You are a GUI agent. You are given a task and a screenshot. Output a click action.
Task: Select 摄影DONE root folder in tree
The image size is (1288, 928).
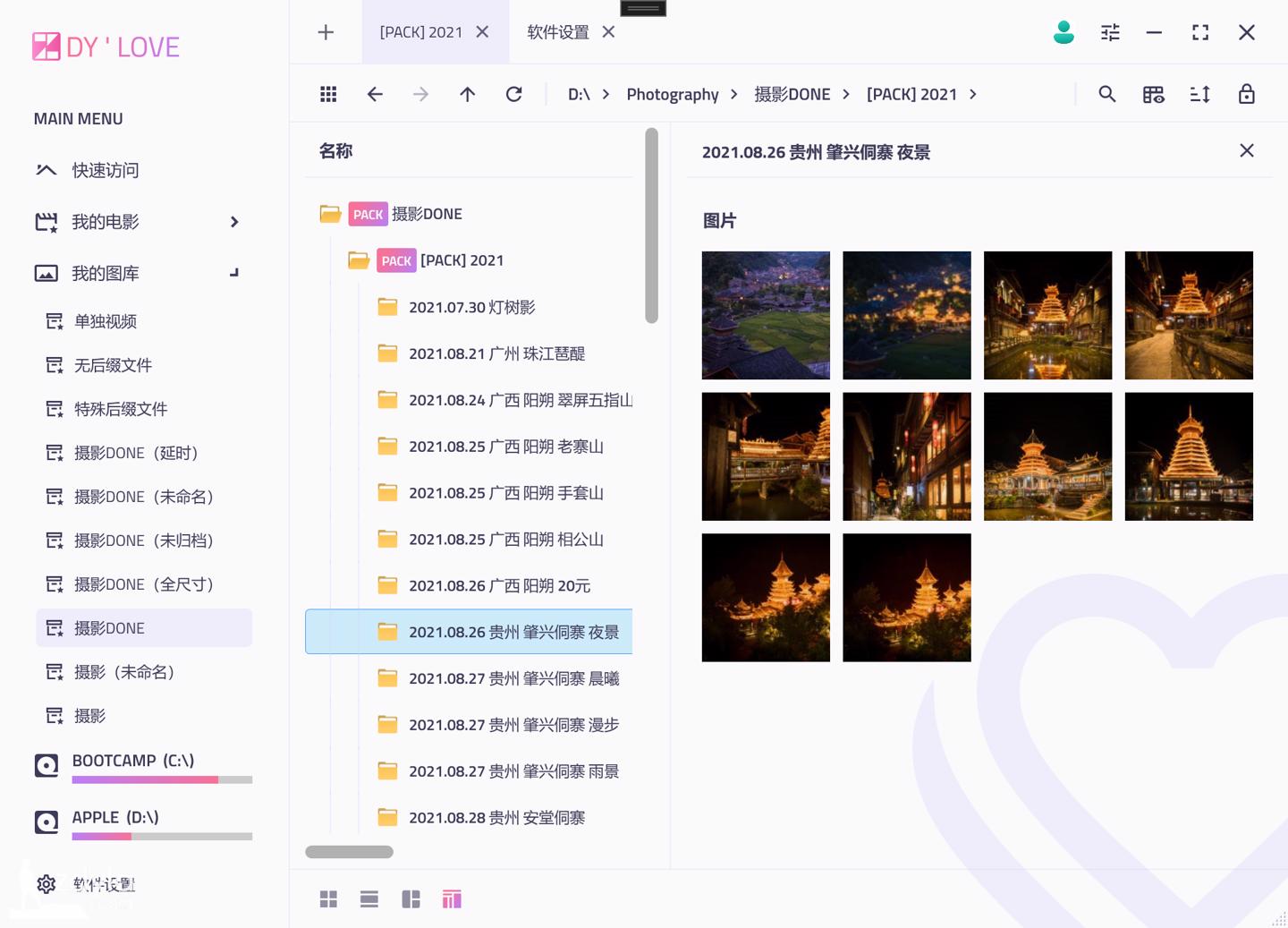point(427,214)
